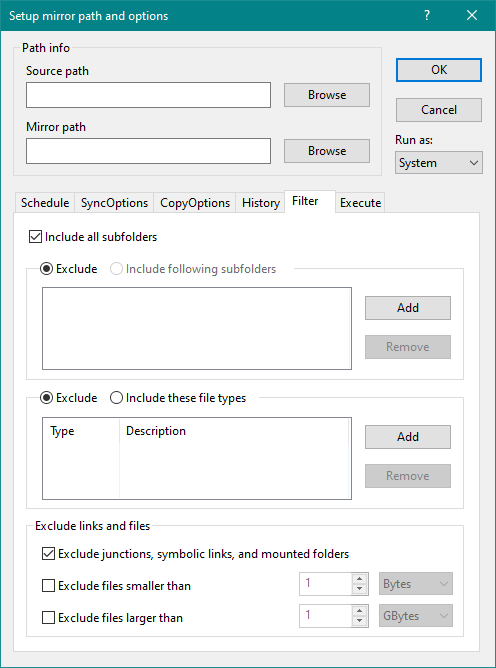Open the CopyOptions tab

click(195, 203)
